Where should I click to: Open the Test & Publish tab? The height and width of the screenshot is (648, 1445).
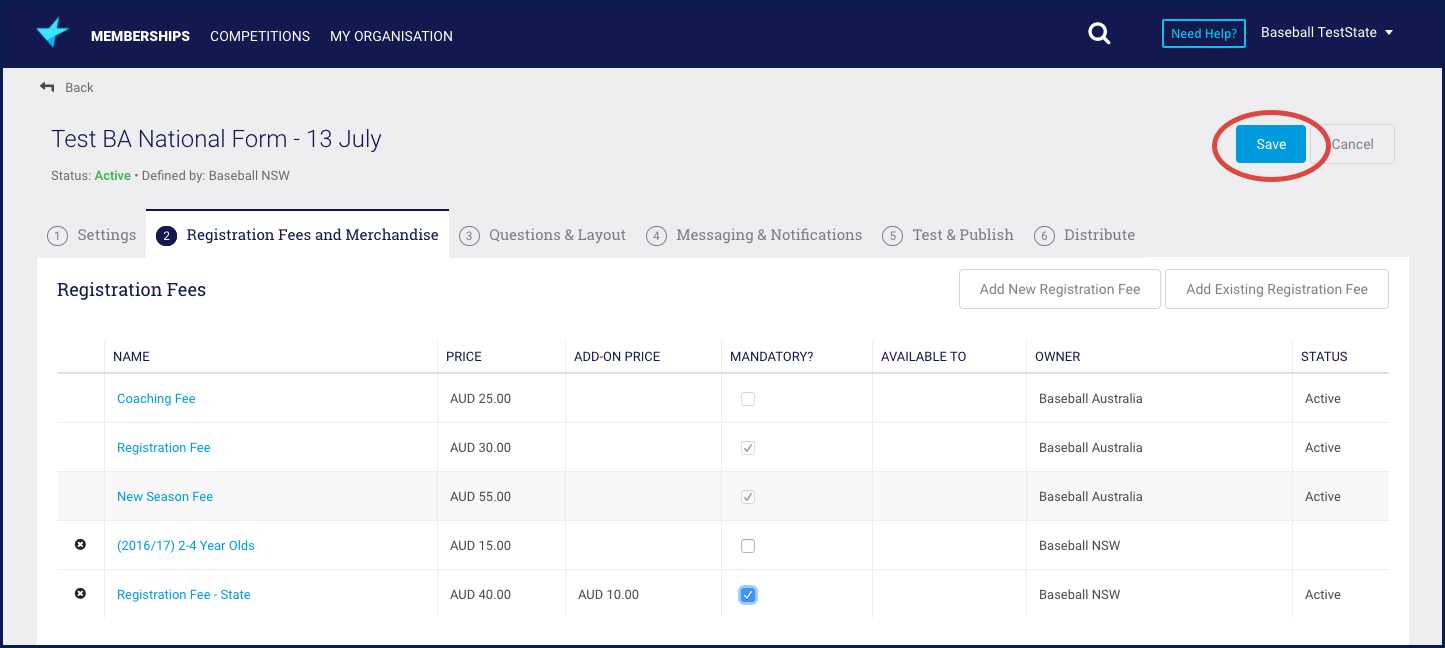click(948, 235)
